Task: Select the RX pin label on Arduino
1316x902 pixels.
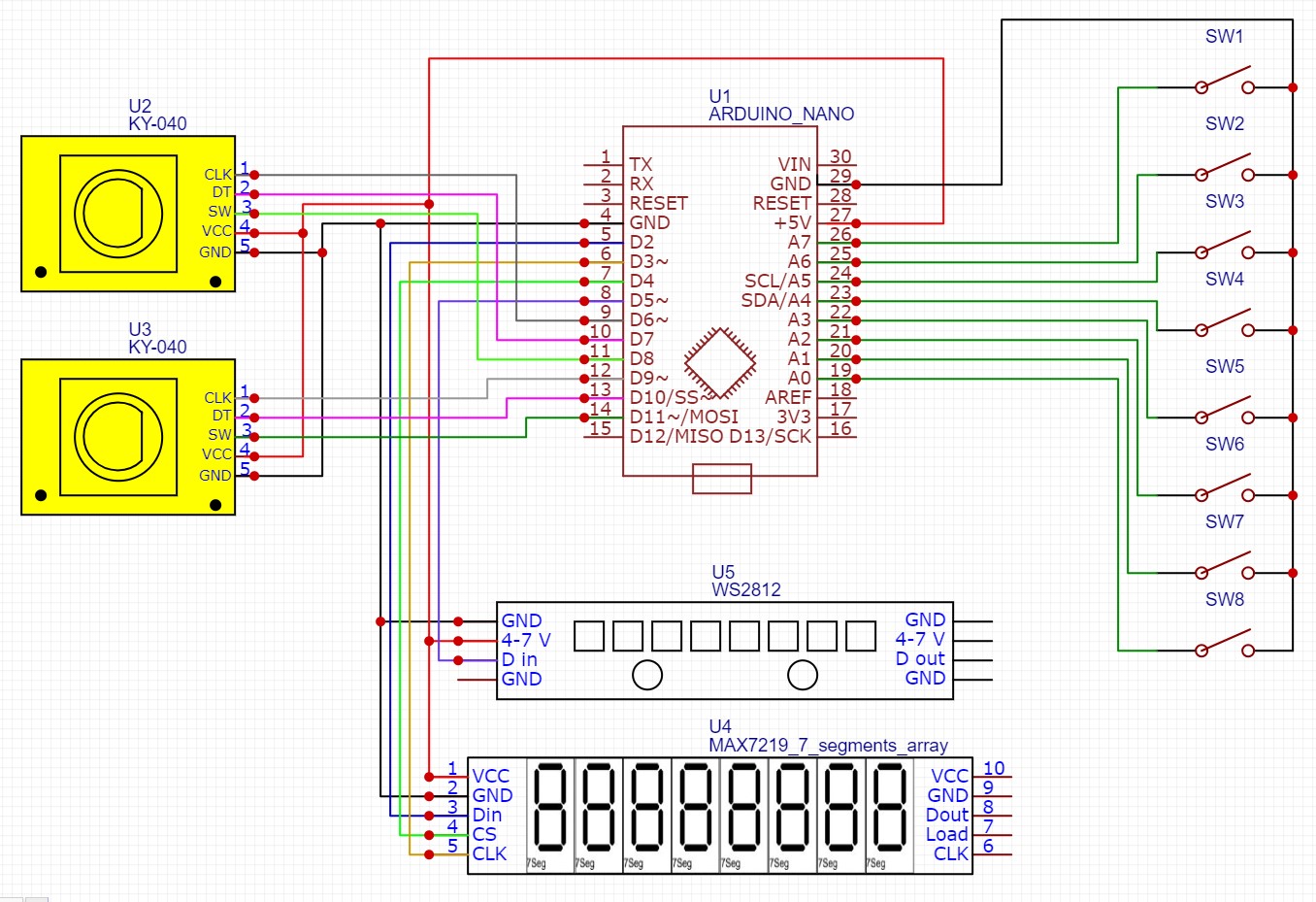Action: pos(642,184)
